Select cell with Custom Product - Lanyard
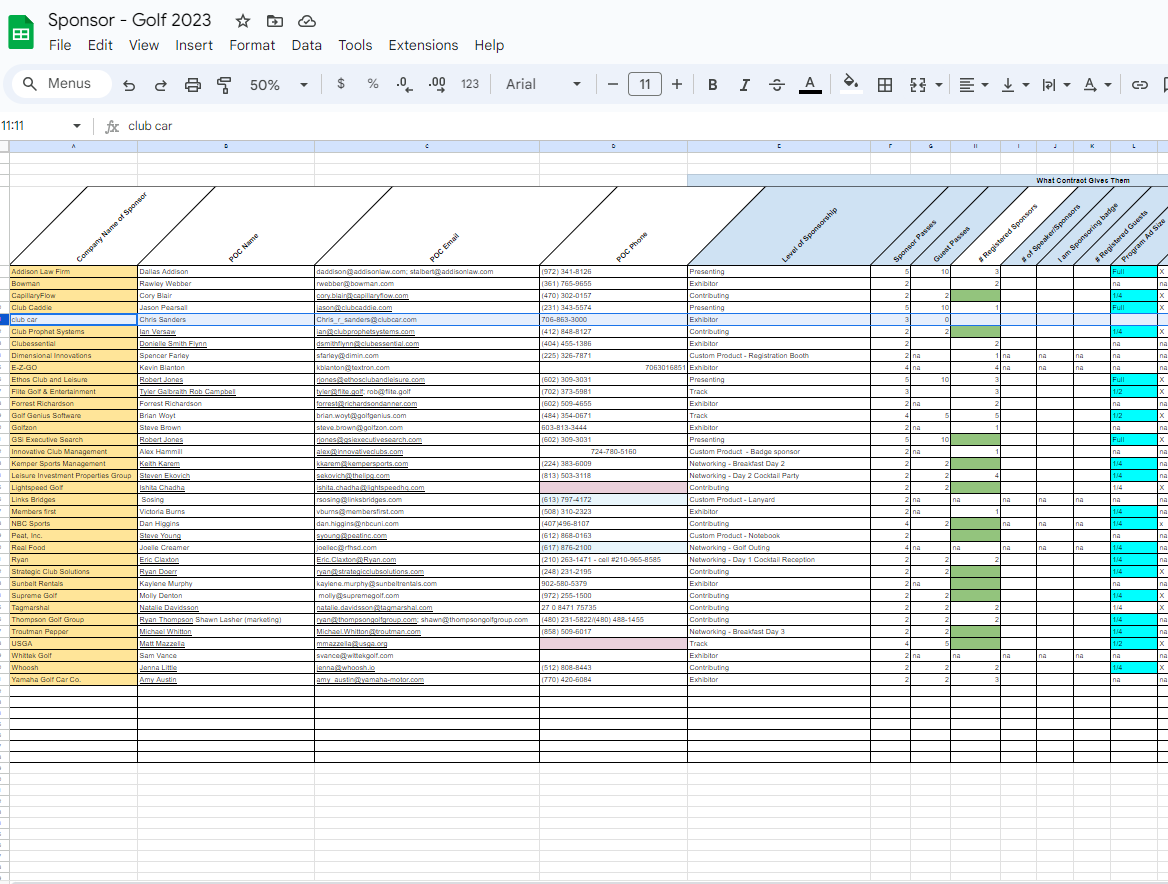Screen dimensions: 1168x884 point(778,500)
